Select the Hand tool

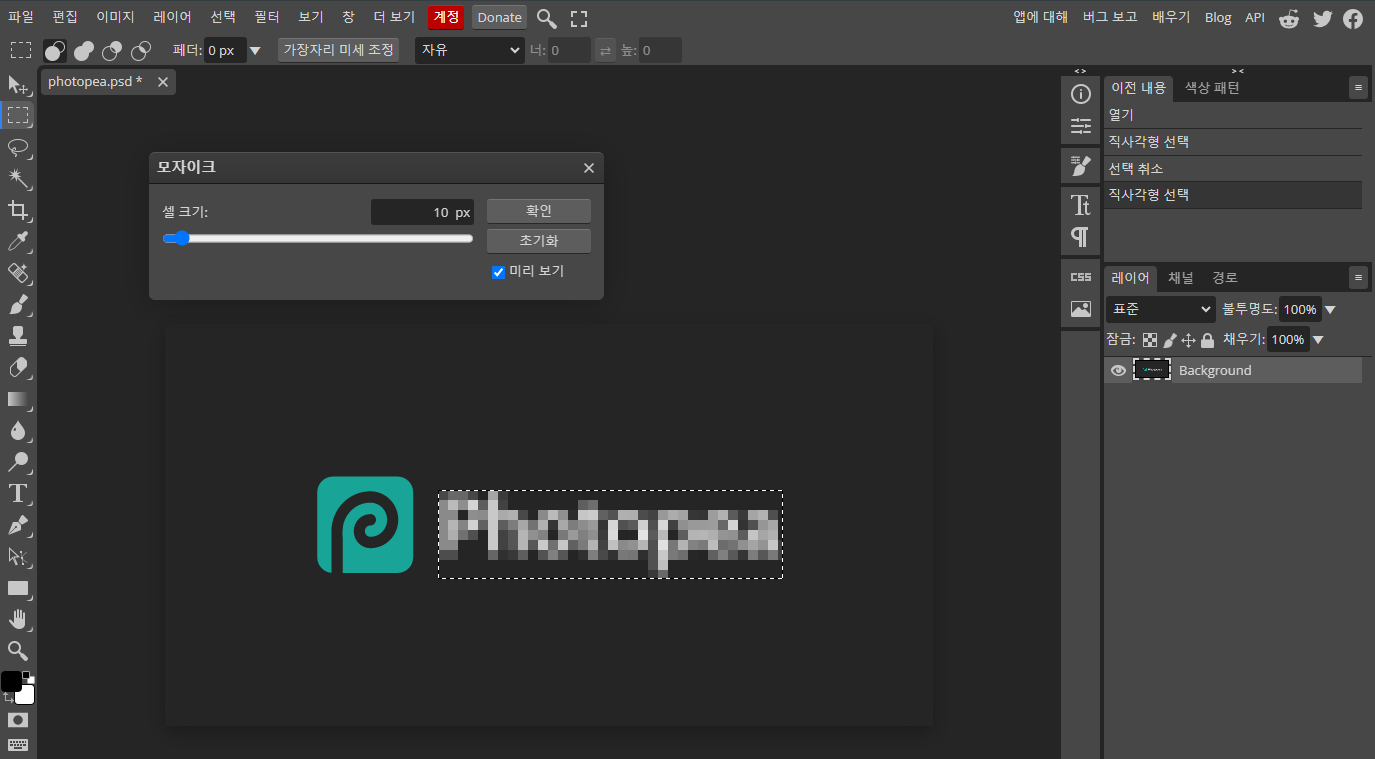click(18, 619)
